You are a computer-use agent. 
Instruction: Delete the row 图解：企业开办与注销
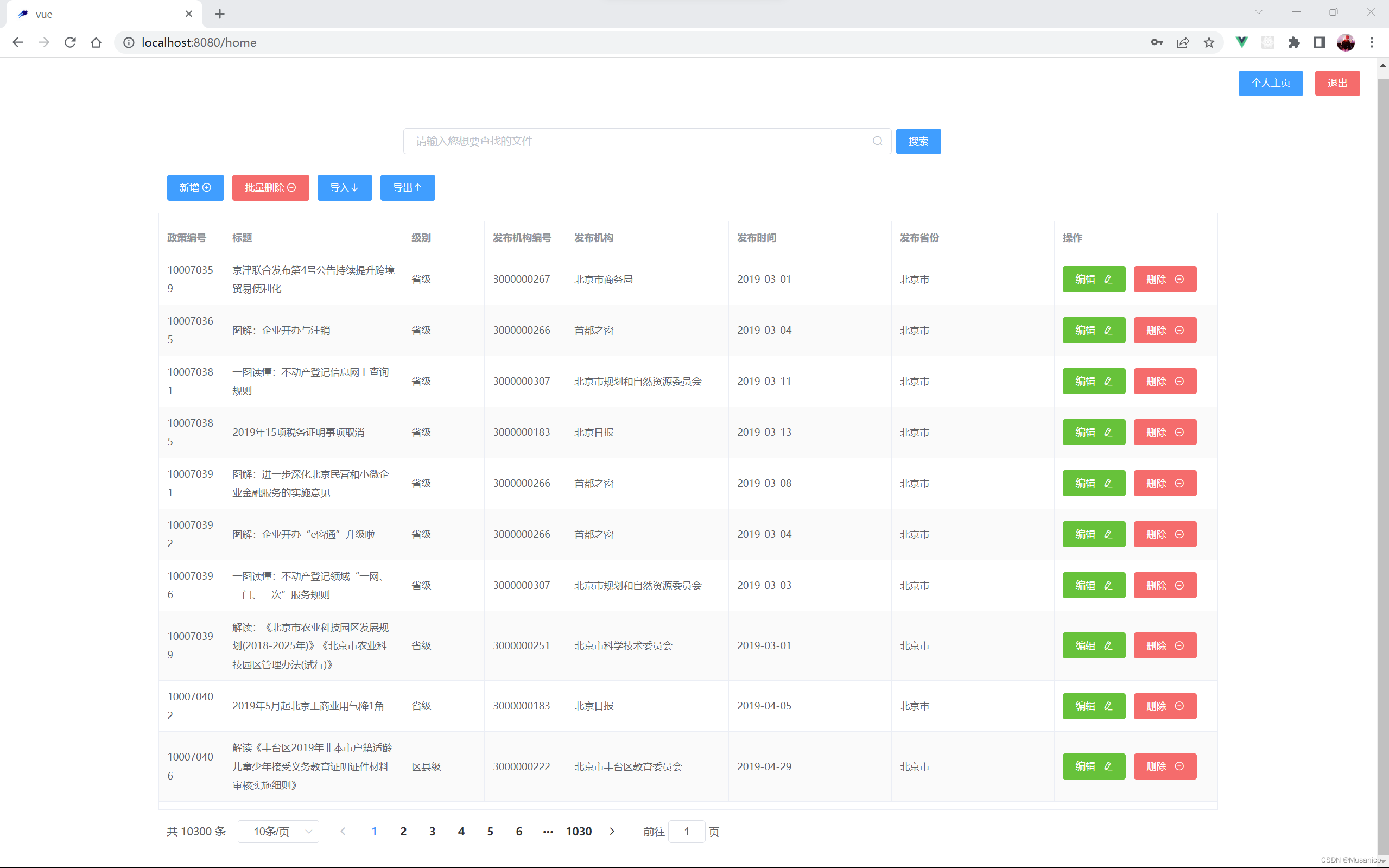[x=1165, y=330]
